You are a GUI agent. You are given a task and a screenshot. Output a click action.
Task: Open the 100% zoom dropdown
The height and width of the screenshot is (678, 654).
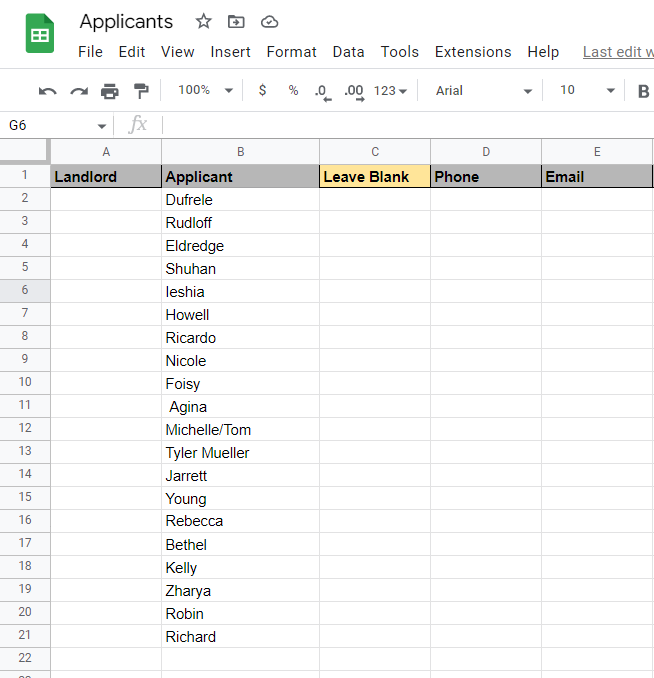pos(204,91)
